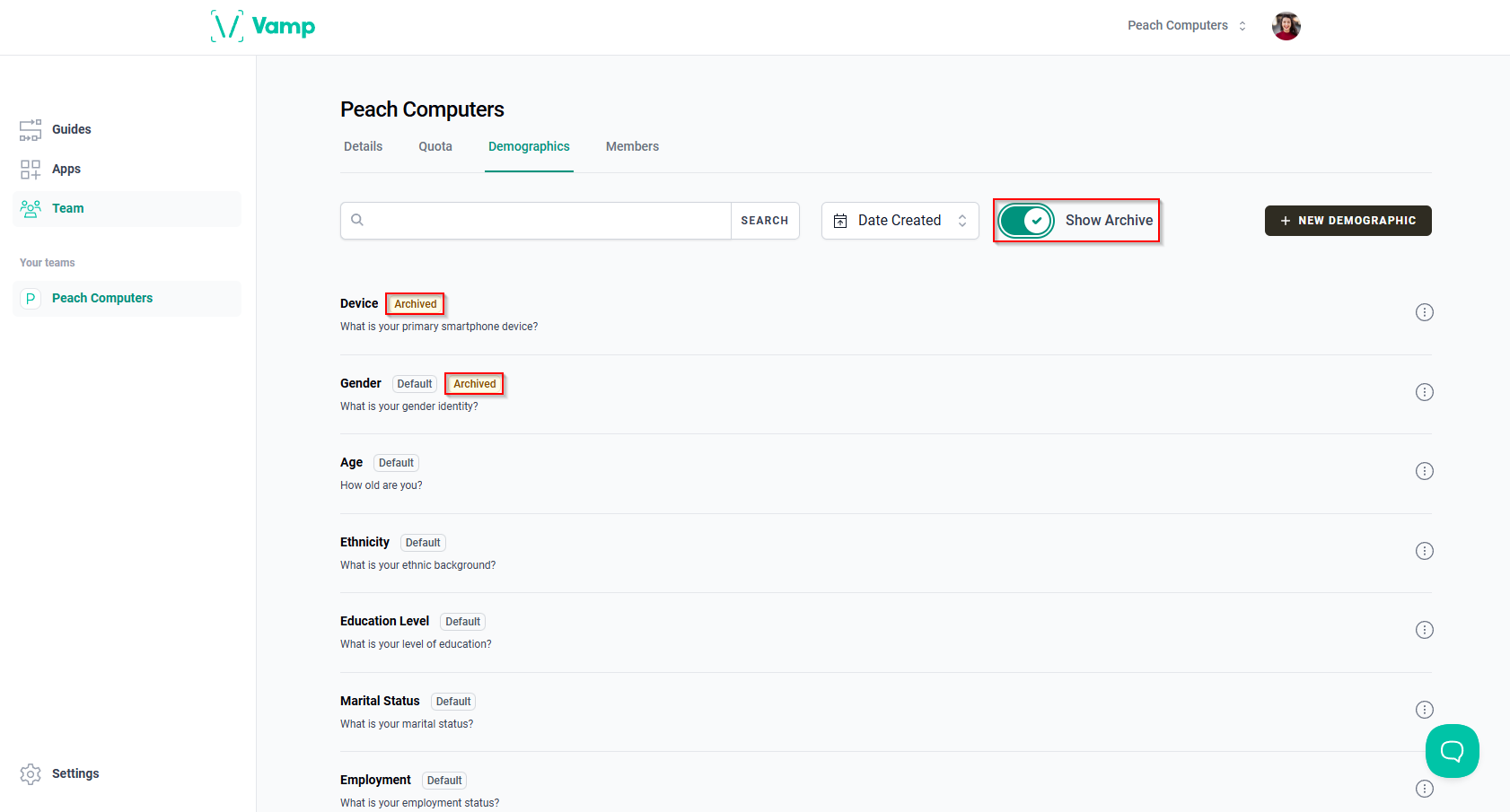Click the Ethnicity demographic title
1510x812 pixels.
(364, 542)
